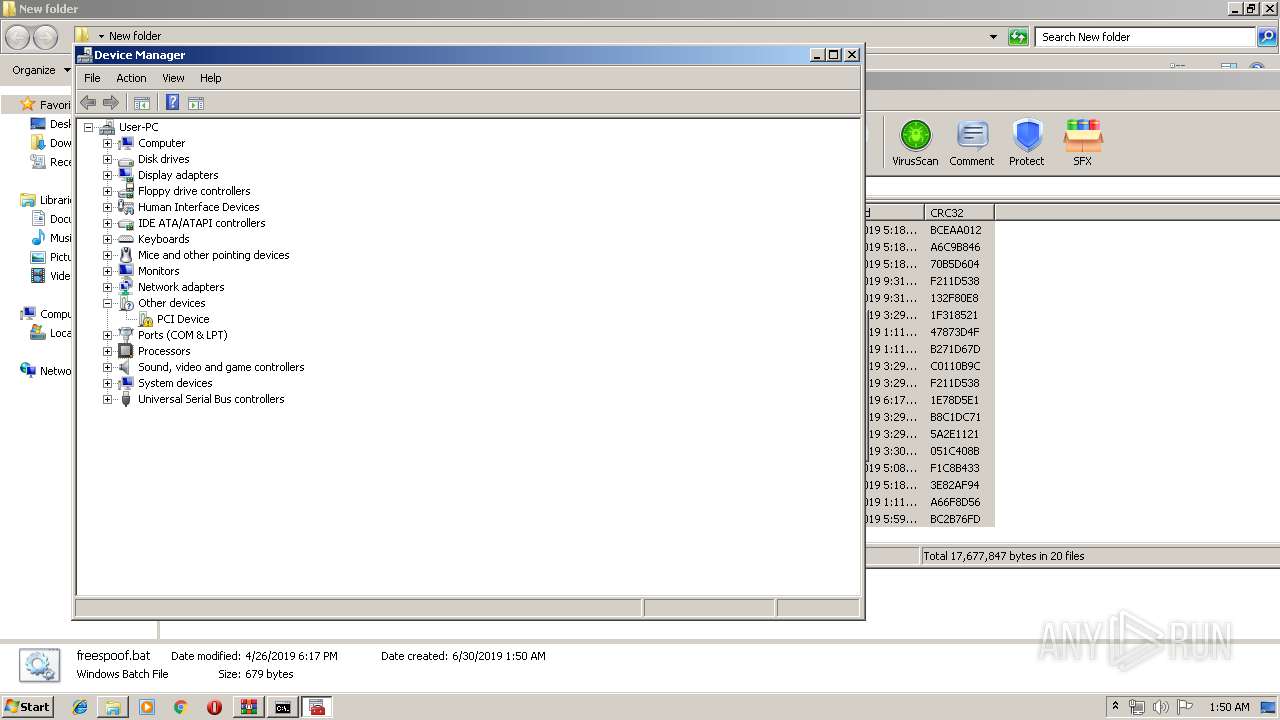Click the Forward arrow in Device Manager toolbar
This screenshot has width=1280, height=720.
pos(111,103)
